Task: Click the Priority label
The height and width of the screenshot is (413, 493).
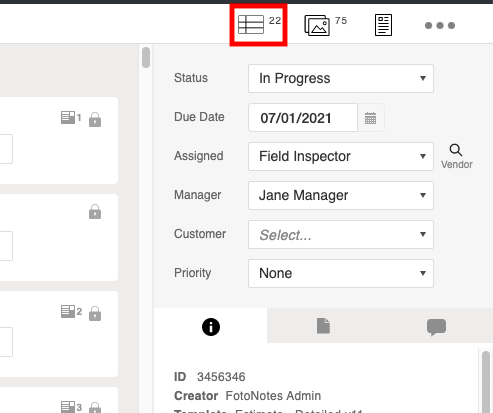Action: pyautogui.click(x=192, y=273)
